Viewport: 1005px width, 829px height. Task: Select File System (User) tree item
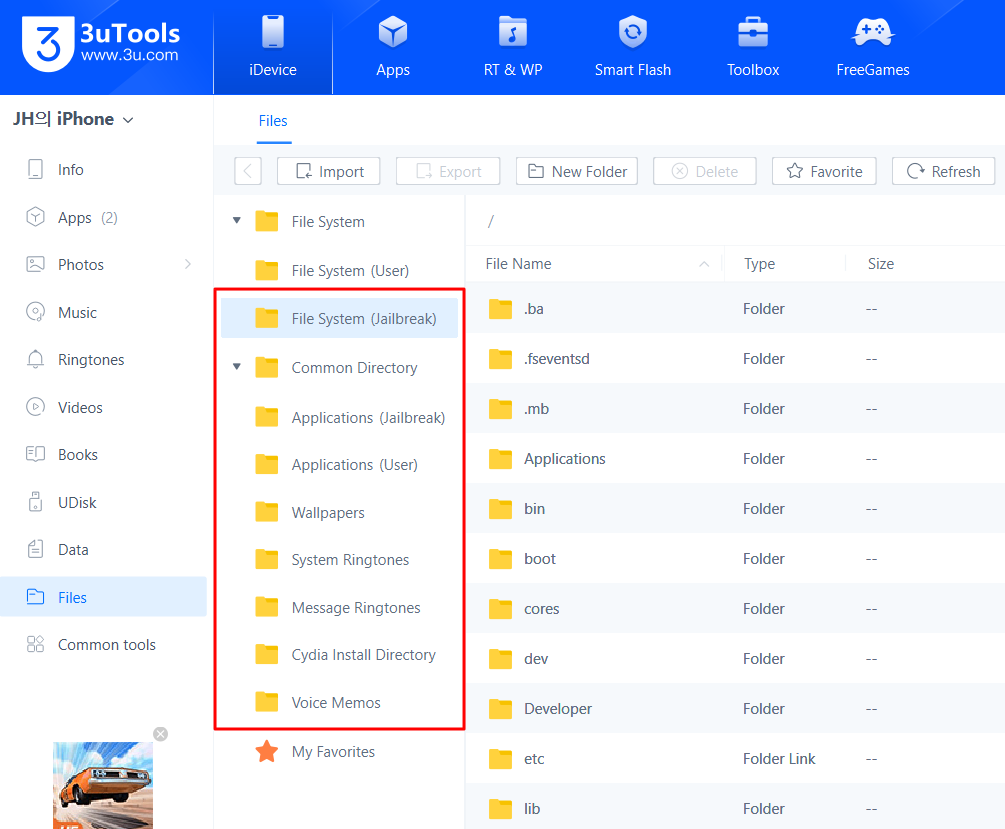(x=339, y=271)
